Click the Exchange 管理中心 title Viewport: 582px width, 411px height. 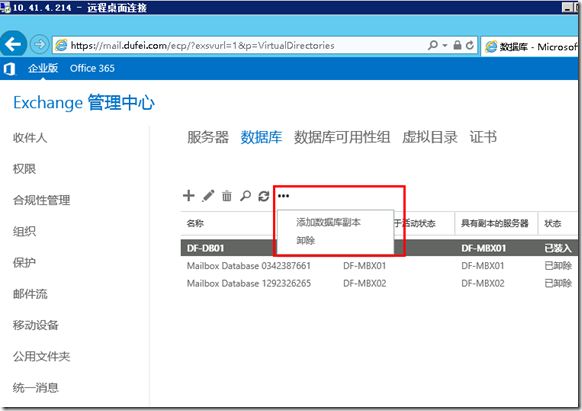(x=84, y=102)
